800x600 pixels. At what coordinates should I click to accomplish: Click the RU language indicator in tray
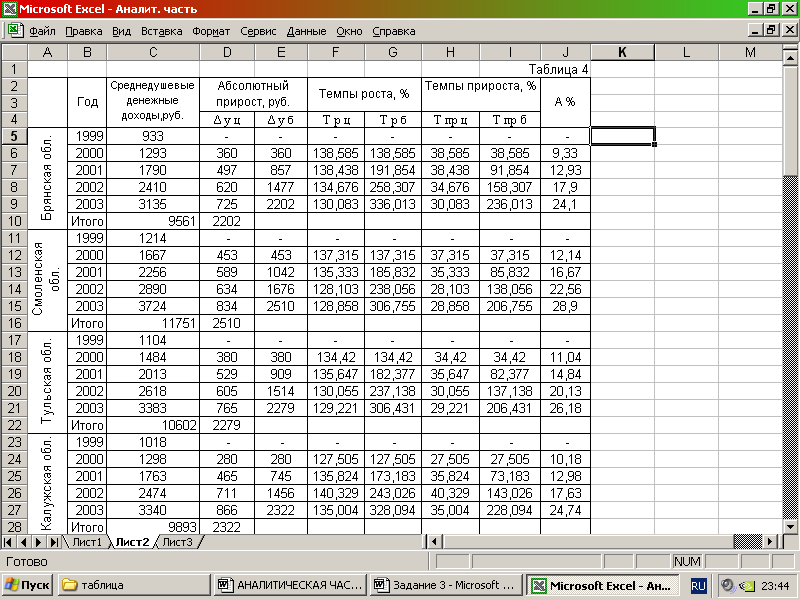698,585
